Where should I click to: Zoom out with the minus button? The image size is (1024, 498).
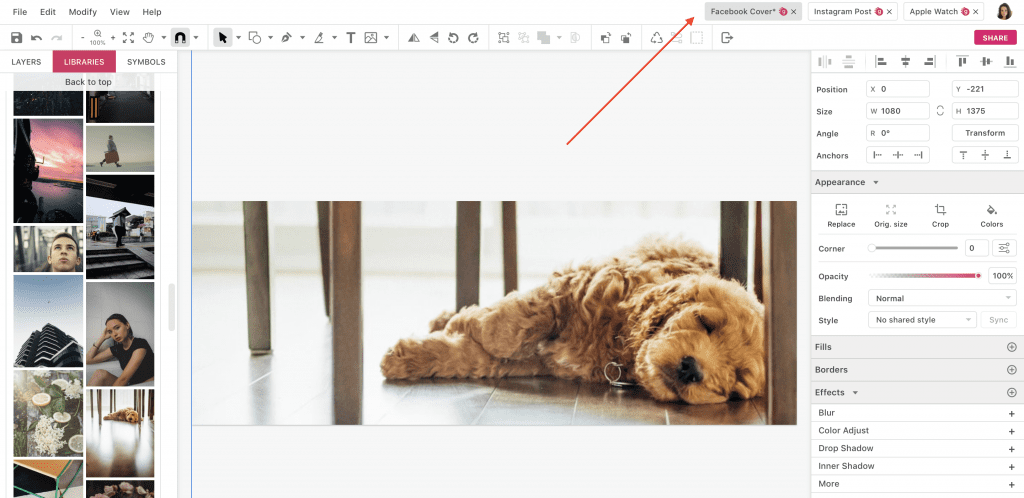pos(82,38)
